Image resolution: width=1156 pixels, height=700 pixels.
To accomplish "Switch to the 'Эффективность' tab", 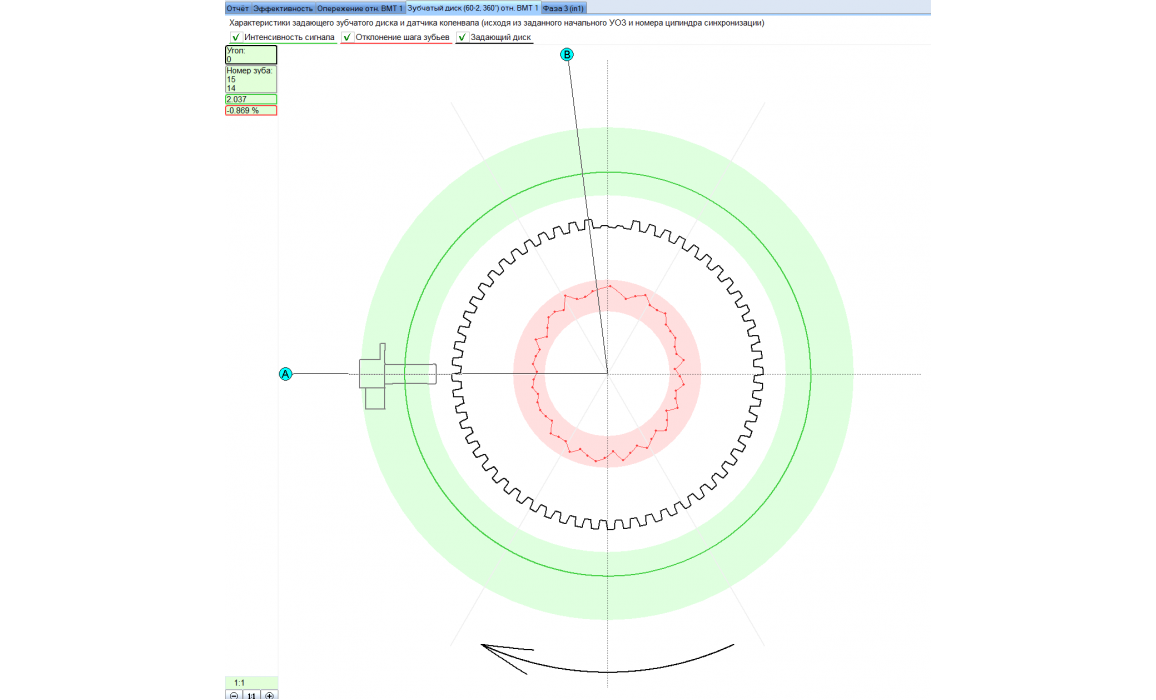I will click(x=283, y=8).
